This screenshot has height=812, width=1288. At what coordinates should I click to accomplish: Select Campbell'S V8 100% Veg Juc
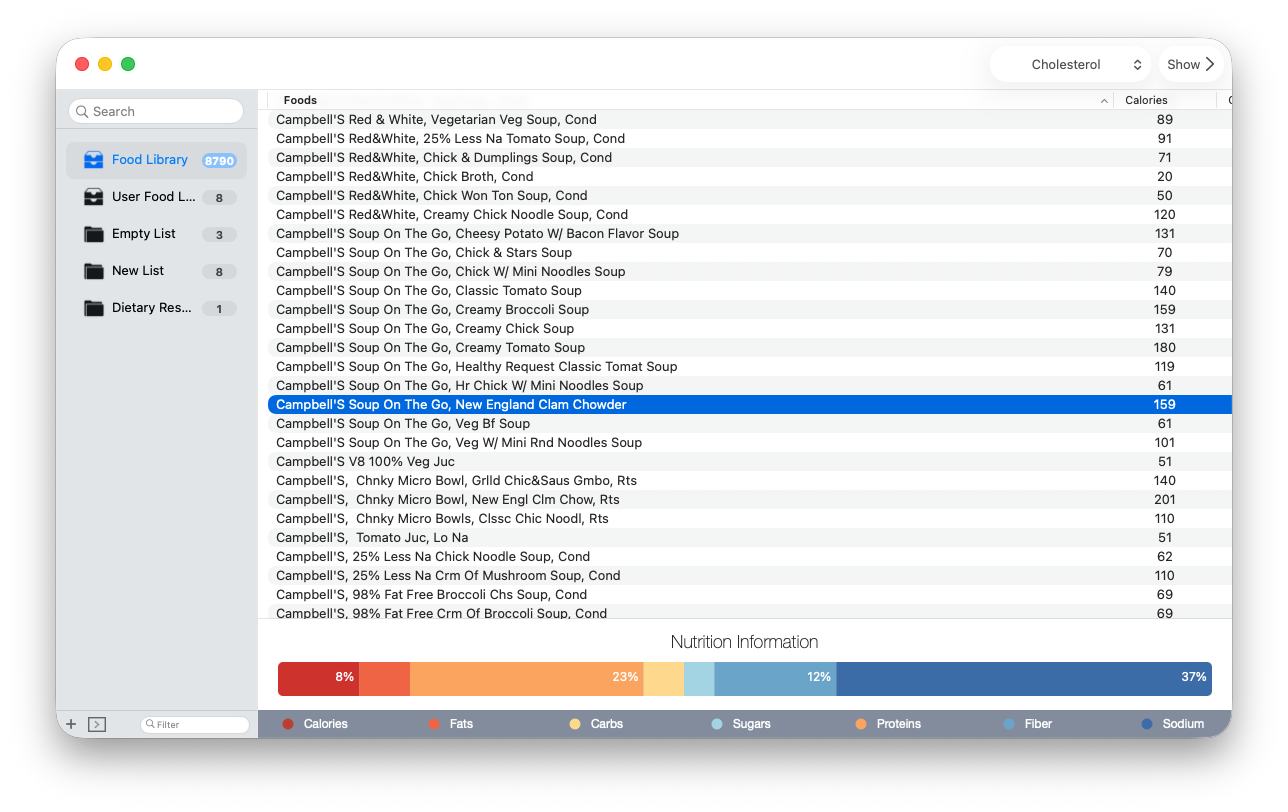click(750, 462)
